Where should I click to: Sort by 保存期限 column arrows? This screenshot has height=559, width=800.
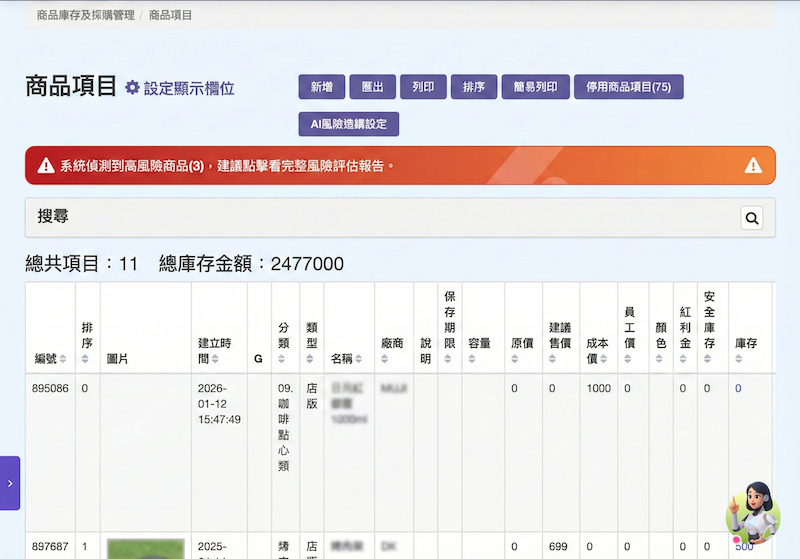(448, 359)
